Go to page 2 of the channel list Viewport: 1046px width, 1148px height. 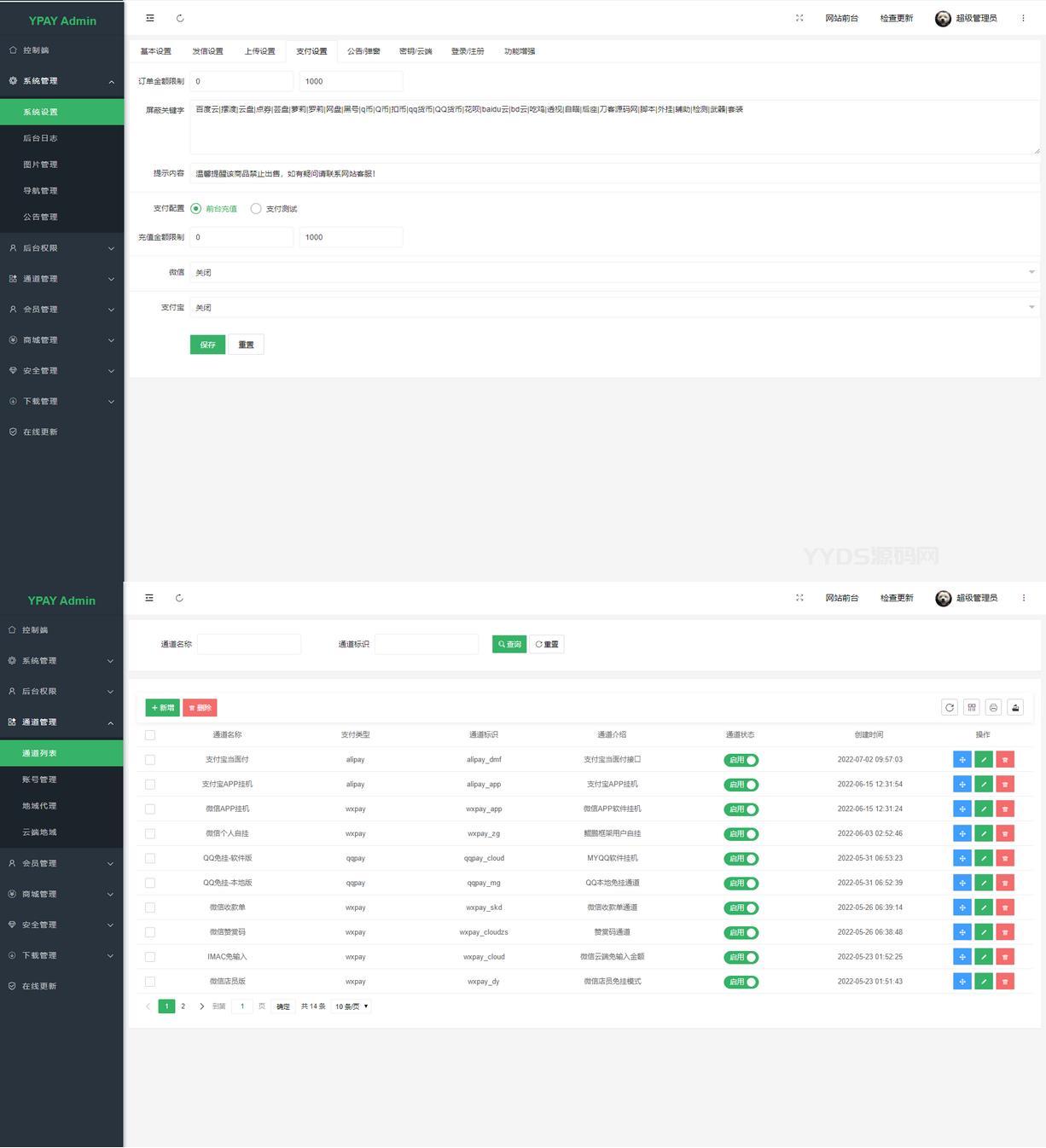tap(183, 1006)
